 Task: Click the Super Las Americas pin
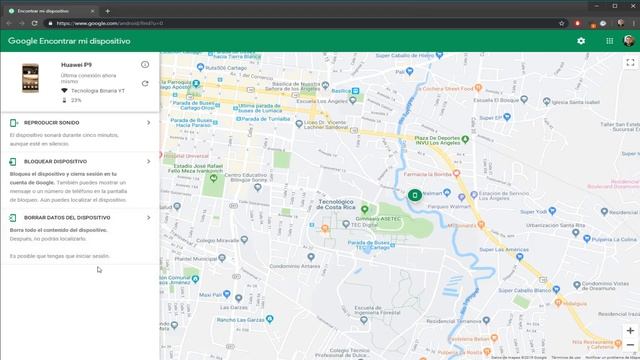(x=519, y=257)
